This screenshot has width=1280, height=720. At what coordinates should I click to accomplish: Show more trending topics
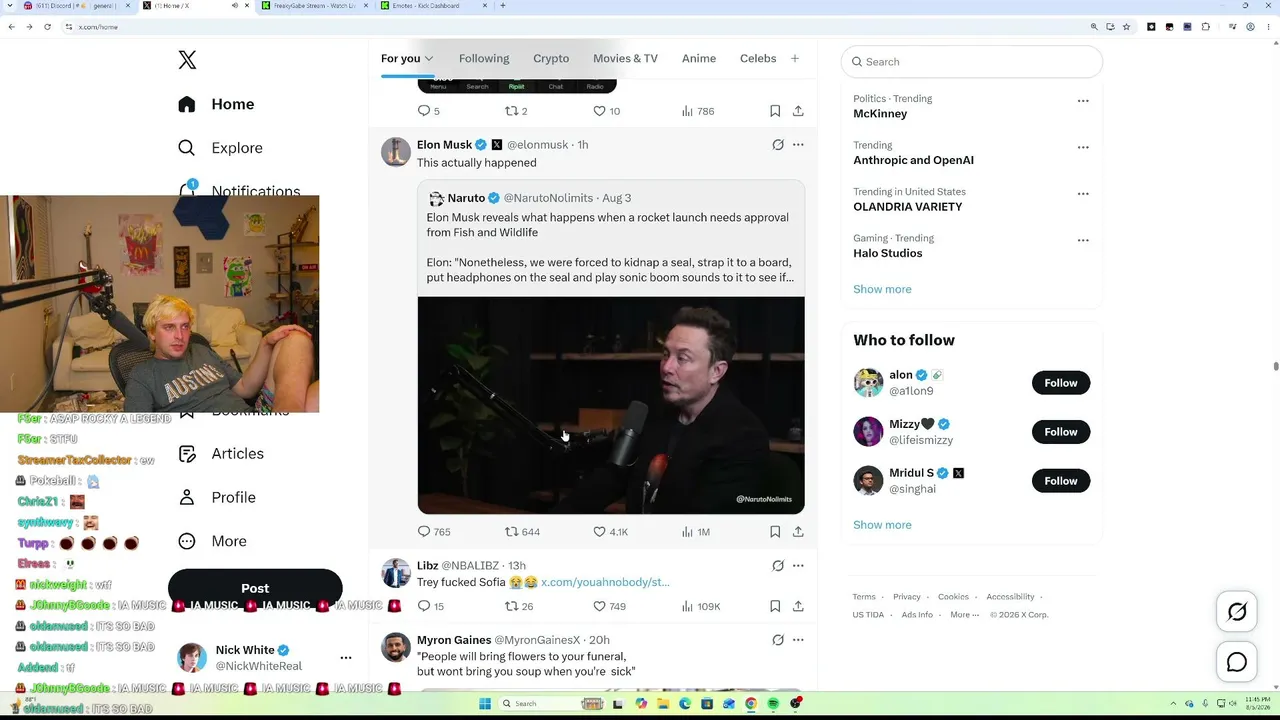[x=882, y=289]
